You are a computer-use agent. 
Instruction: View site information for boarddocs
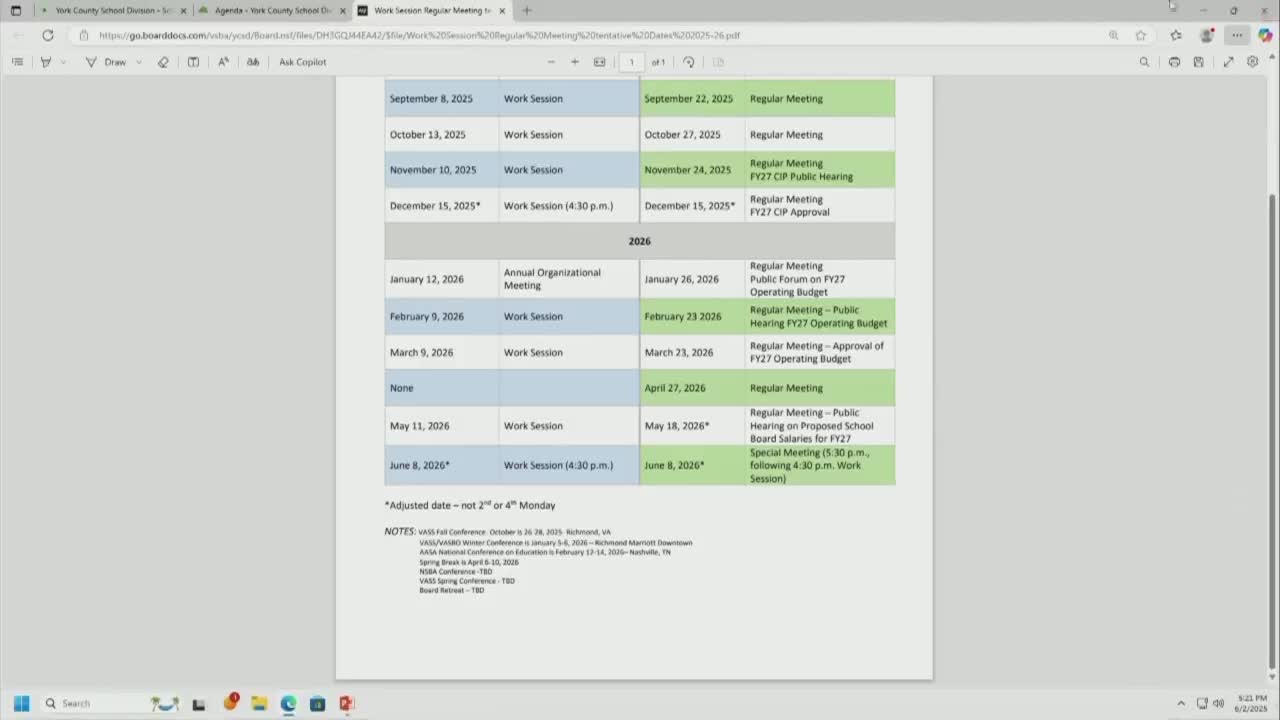coord(84,35)
